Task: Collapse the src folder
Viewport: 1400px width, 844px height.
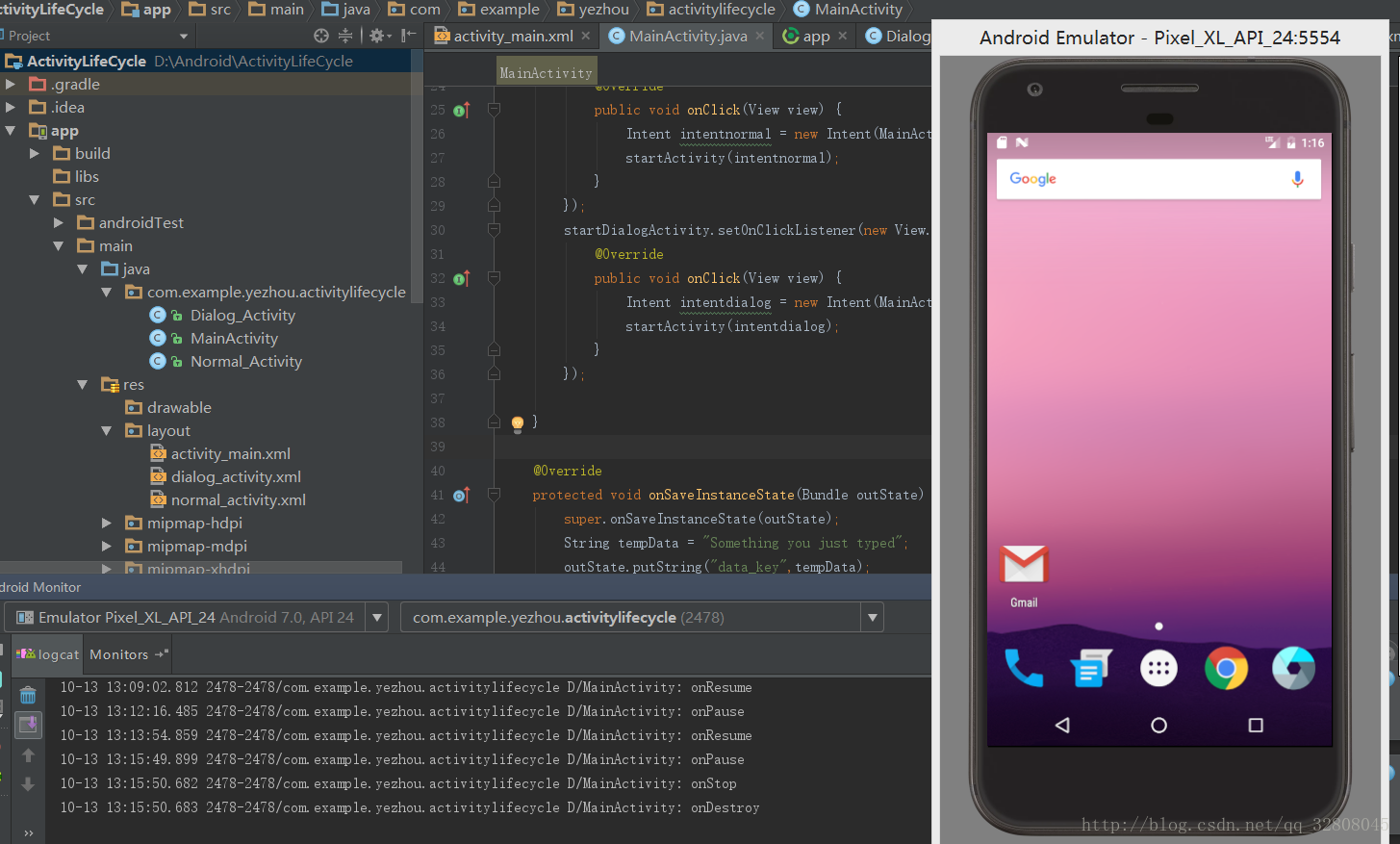Action: (35, 199)
